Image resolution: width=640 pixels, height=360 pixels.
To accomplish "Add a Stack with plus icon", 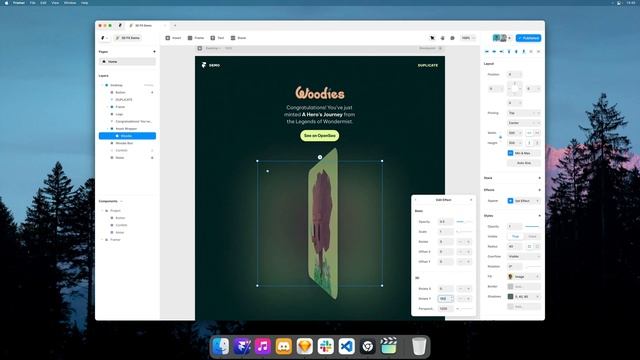I will [x=539, y=178].
